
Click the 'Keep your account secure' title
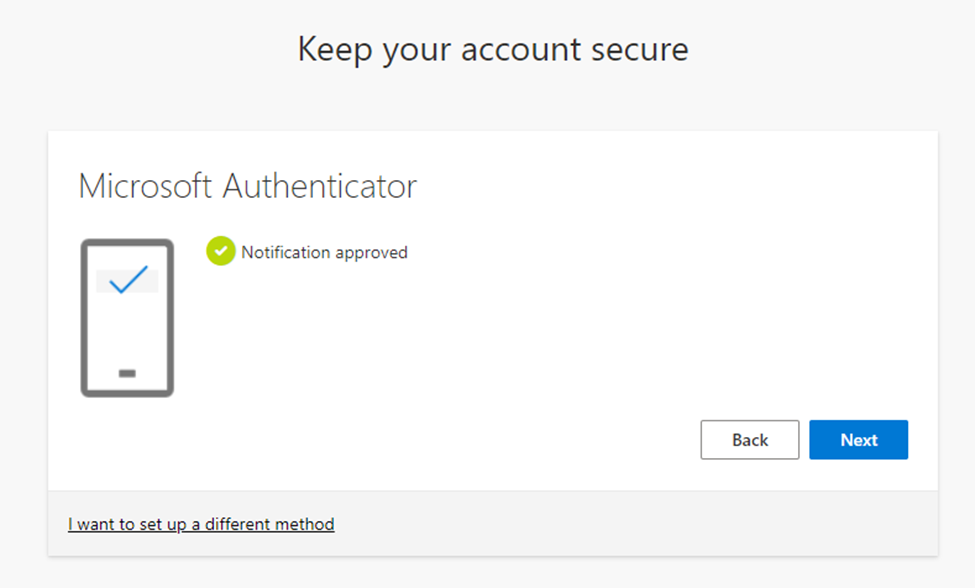(493, 49)
